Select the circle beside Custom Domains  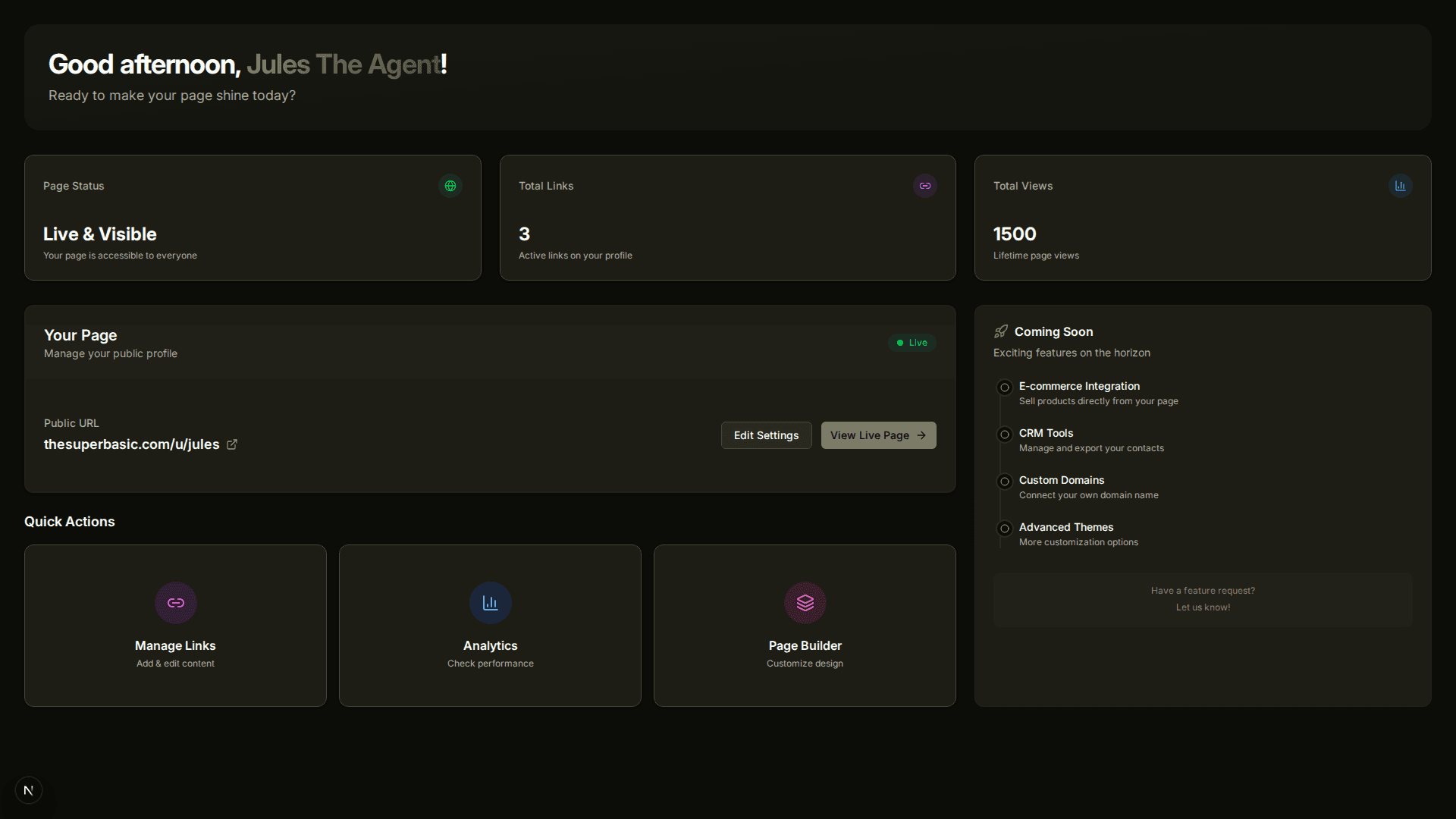(1004, 481)
